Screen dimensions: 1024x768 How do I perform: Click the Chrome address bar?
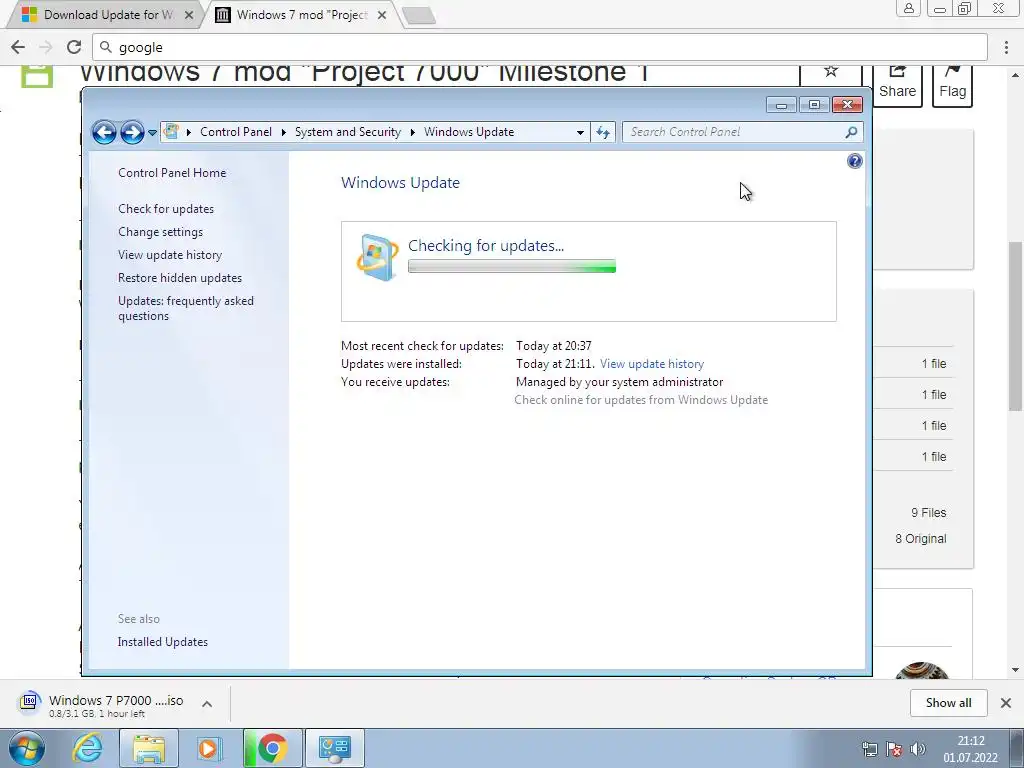pyautogui.click(x=540, y=47)
